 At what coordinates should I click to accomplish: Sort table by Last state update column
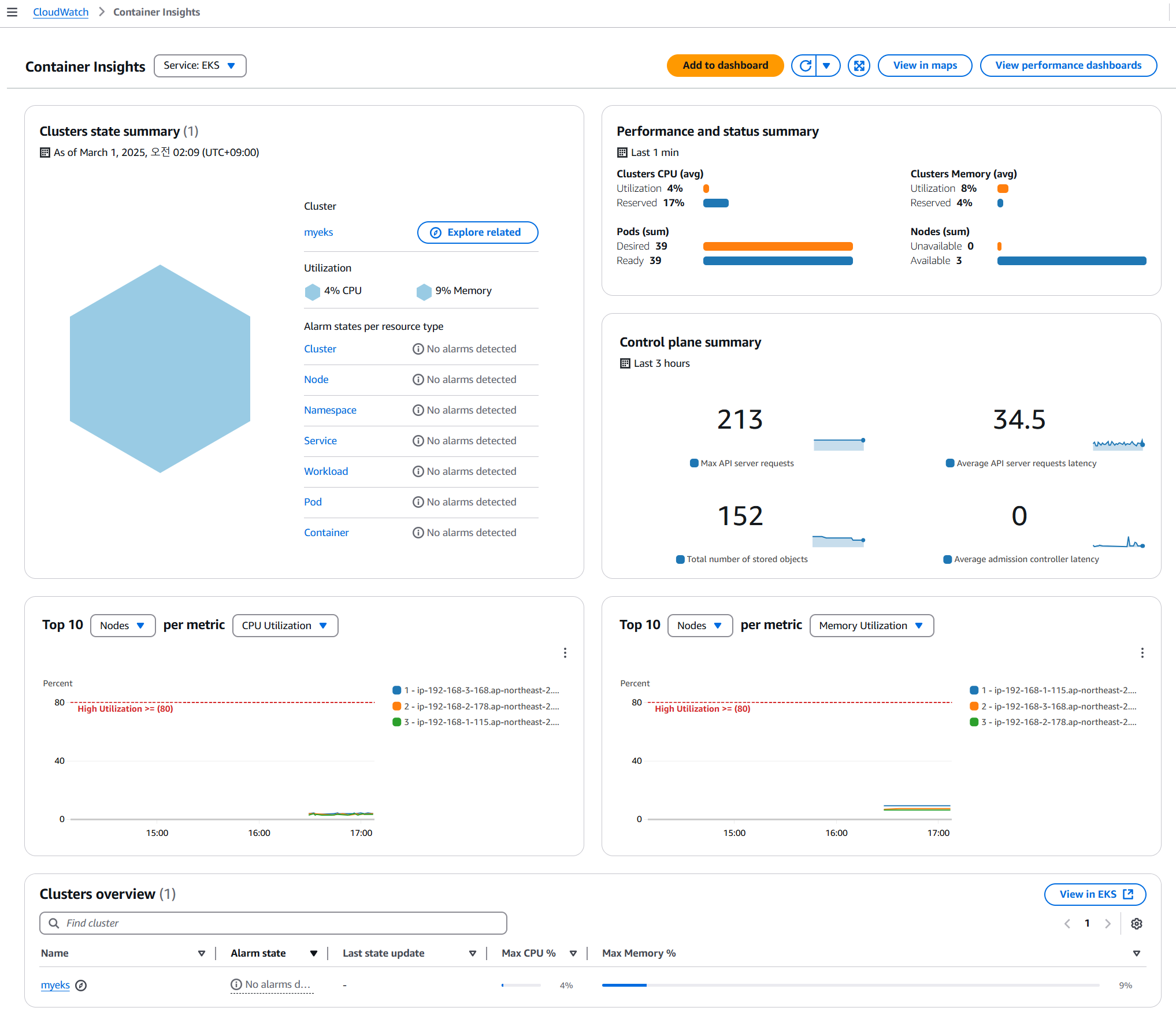(472, 953)
